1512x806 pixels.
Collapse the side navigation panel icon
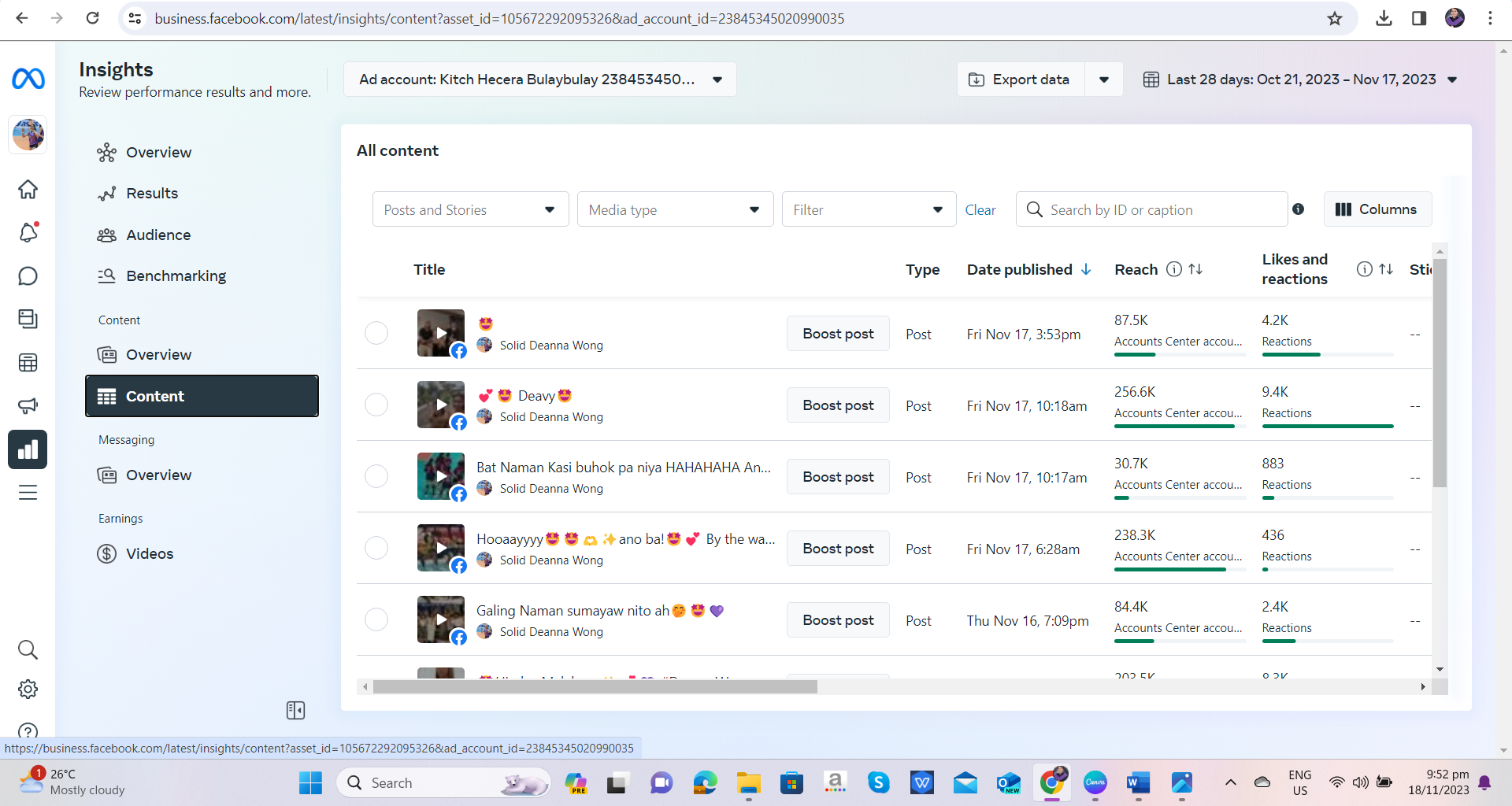[x=295, y=711]
